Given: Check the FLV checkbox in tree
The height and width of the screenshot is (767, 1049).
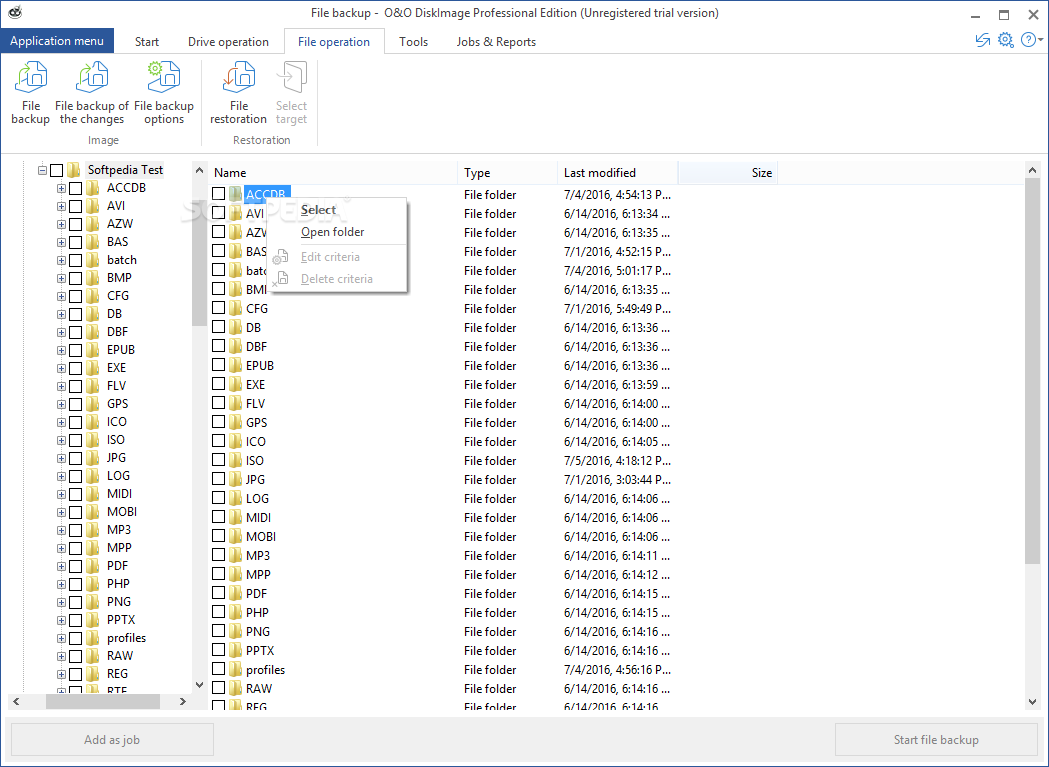Looking at the screenshot, I should coord(76,386).
